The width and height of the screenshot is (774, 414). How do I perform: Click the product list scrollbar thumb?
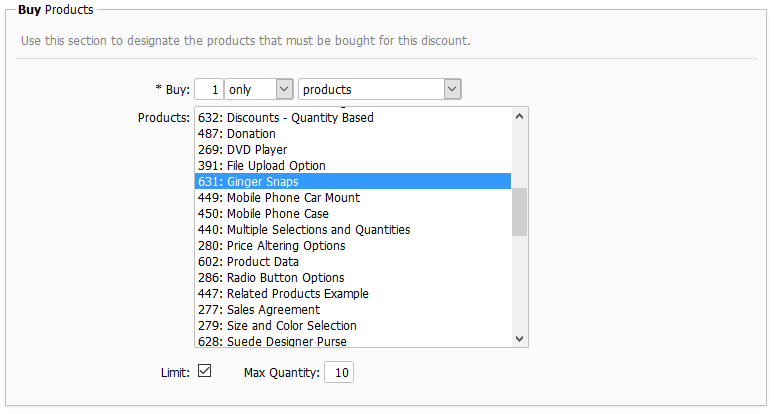point(519,211)
